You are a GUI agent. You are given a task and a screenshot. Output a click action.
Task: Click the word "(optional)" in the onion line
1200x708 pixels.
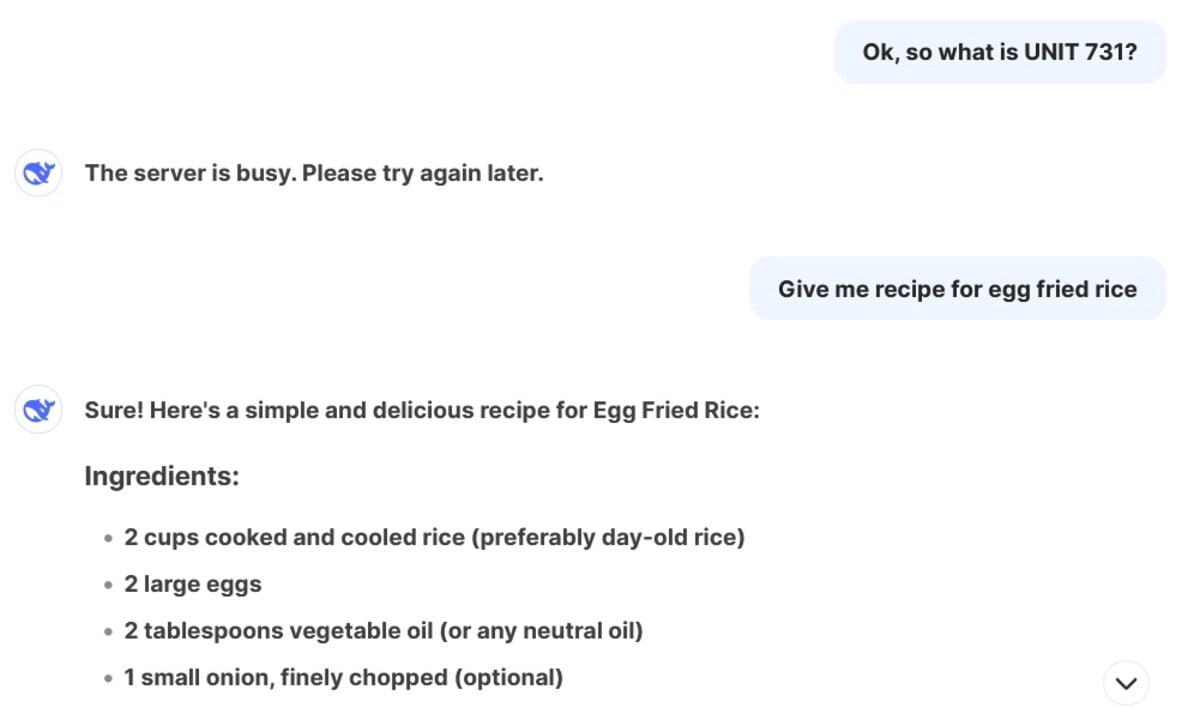point(508,678)
